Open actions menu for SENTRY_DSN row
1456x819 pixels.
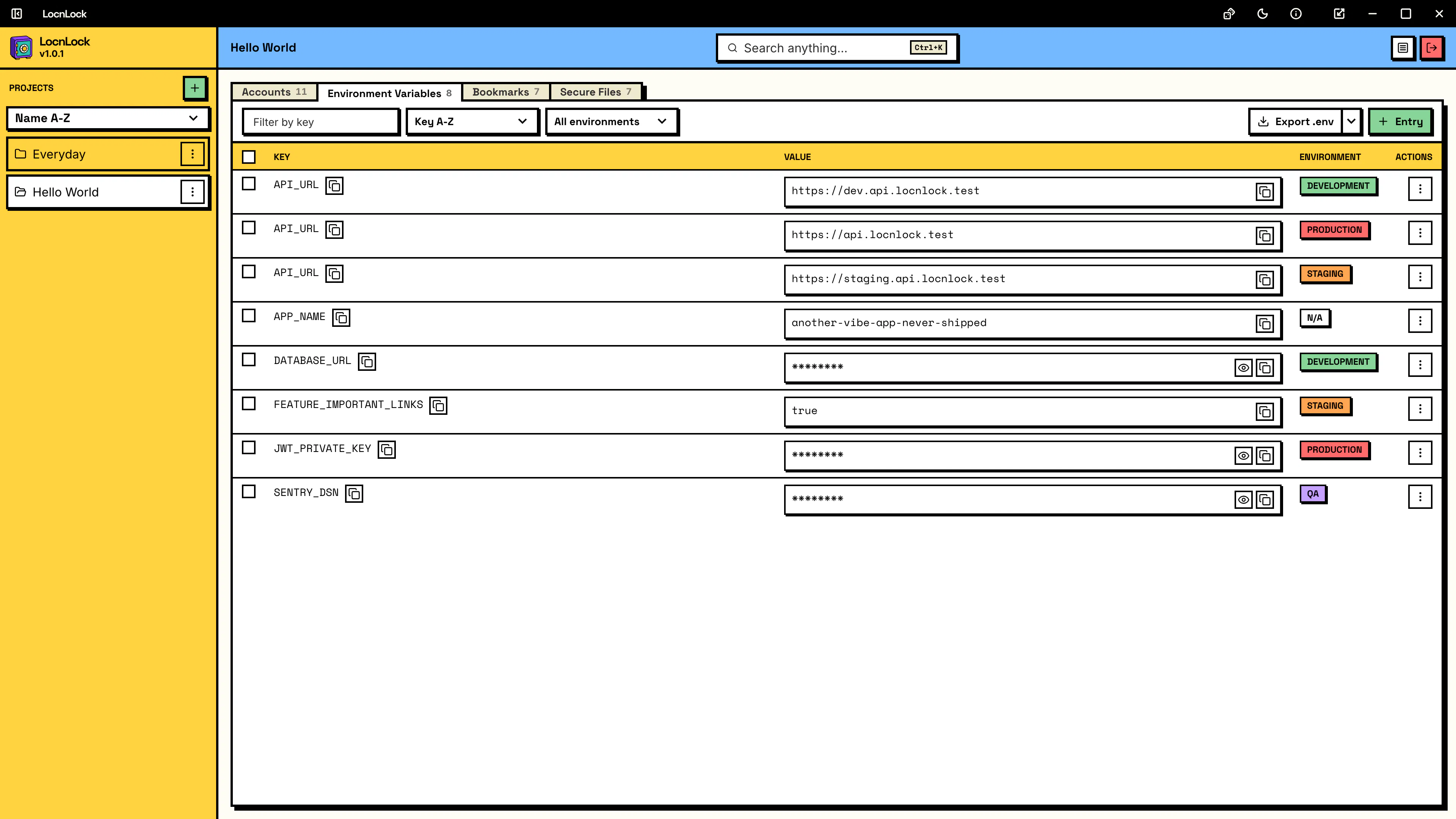click(x=1420, y=497)
